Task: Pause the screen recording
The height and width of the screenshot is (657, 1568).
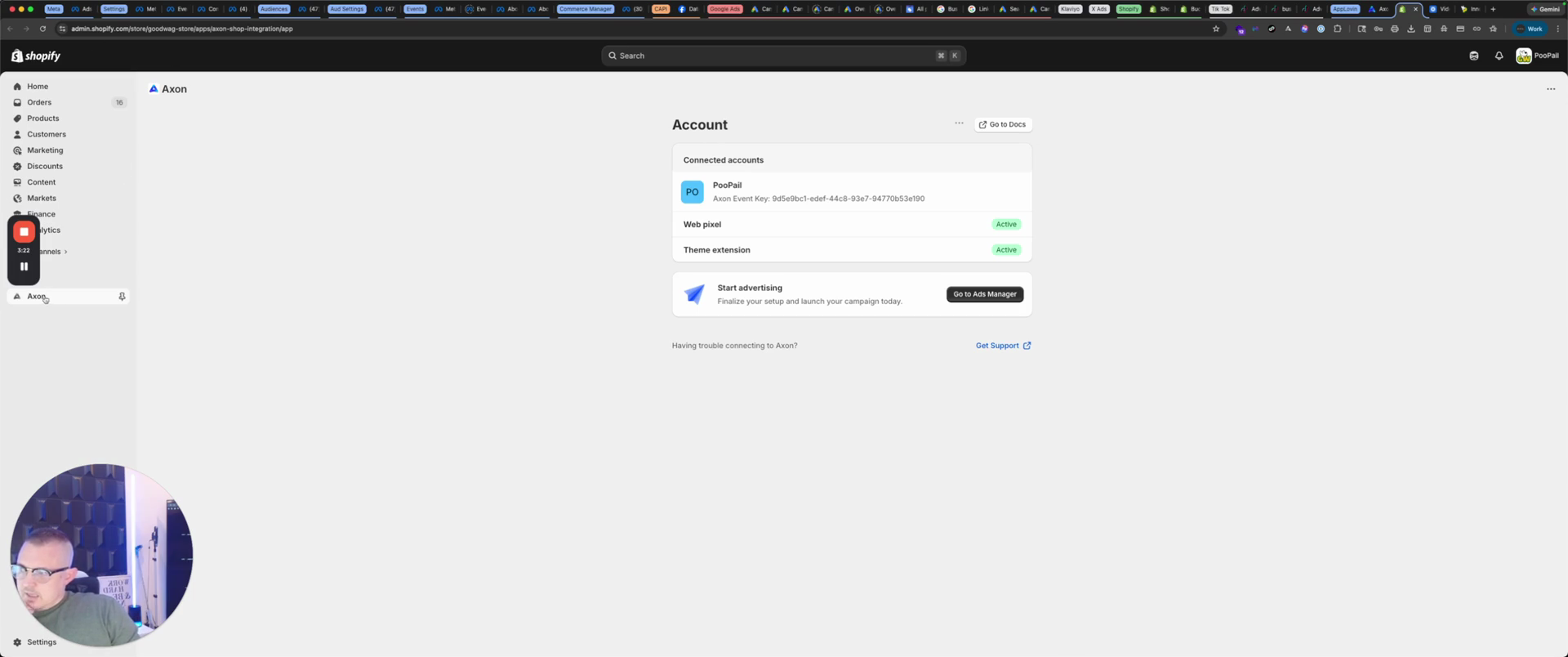Action: [x=24, y=266]
